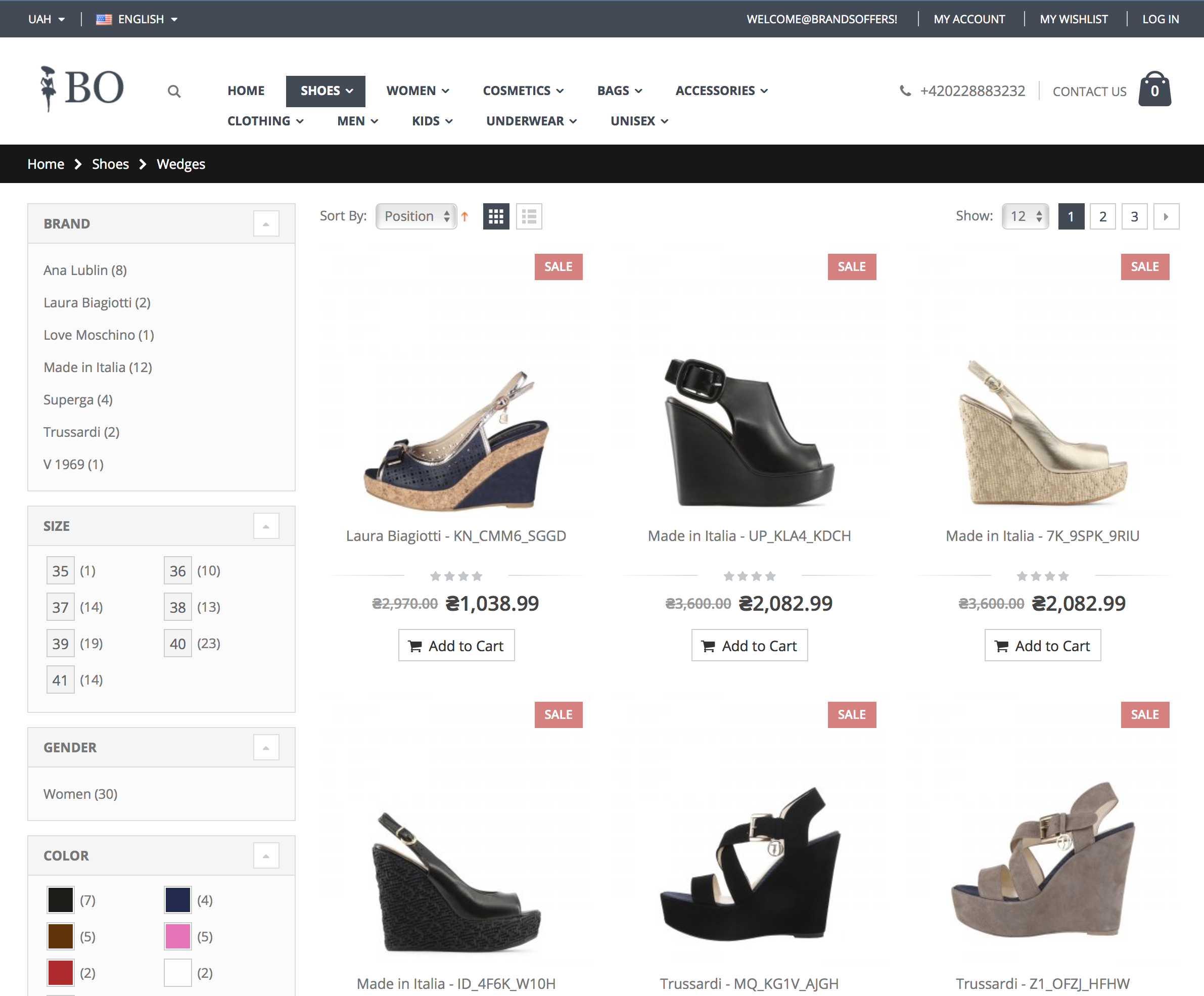Collapse the Size filter panel
The width and height of the screenshot is (1204, 996).
point(266,526)
